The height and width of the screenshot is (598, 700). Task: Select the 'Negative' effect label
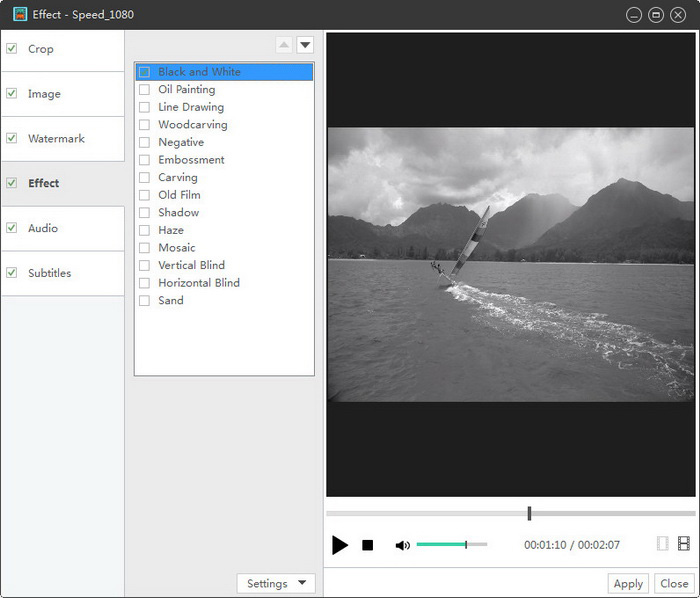point(181,142)
